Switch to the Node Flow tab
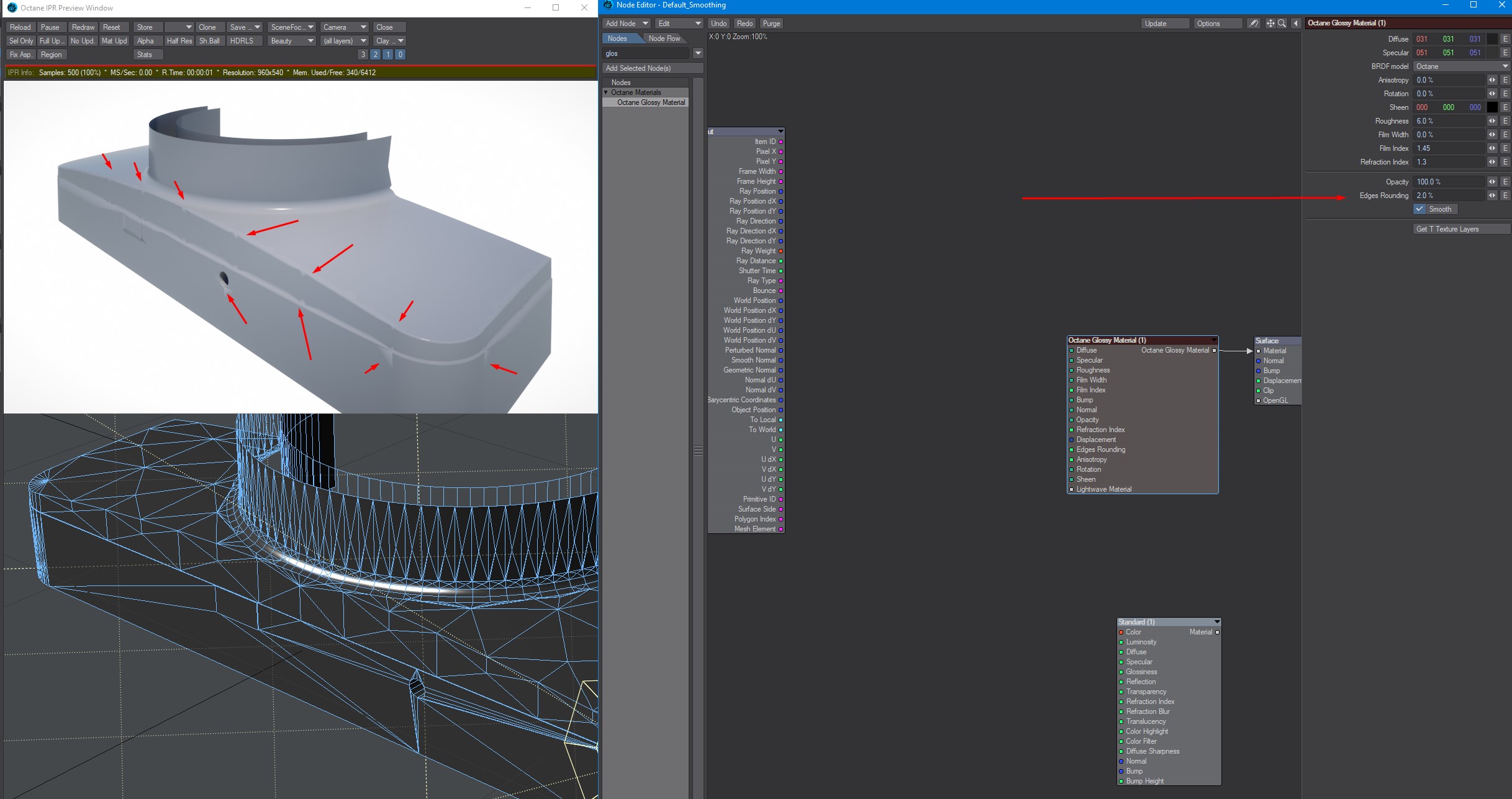 coord(664,38)
